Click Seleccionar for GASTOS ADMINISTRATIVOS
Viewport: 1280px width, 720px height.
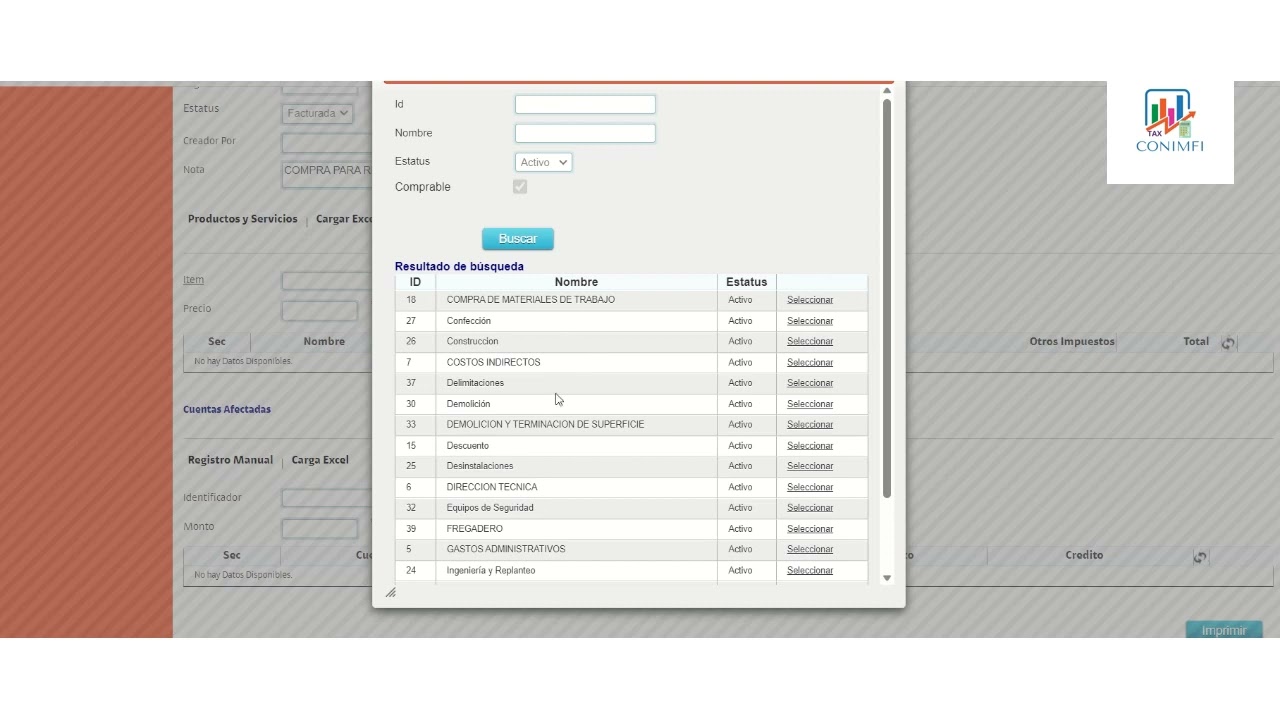click(810, 549)
